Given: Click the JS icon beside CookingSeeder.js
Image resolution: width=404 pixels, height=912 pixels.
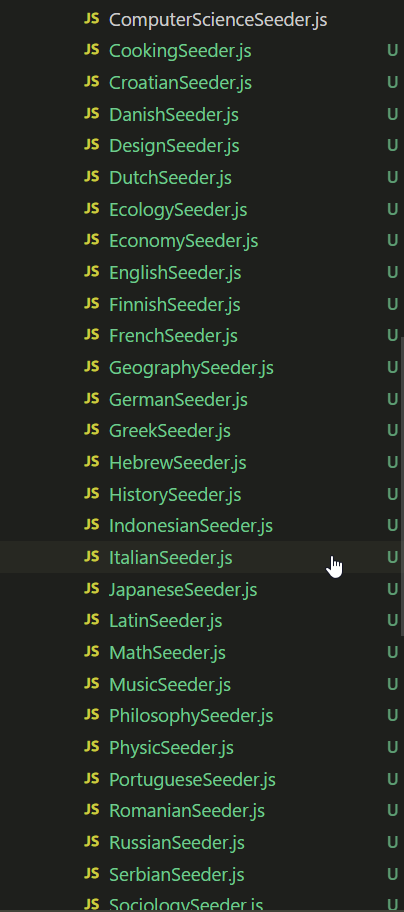Looking at the screenshot, I should (x=91, y=51).
